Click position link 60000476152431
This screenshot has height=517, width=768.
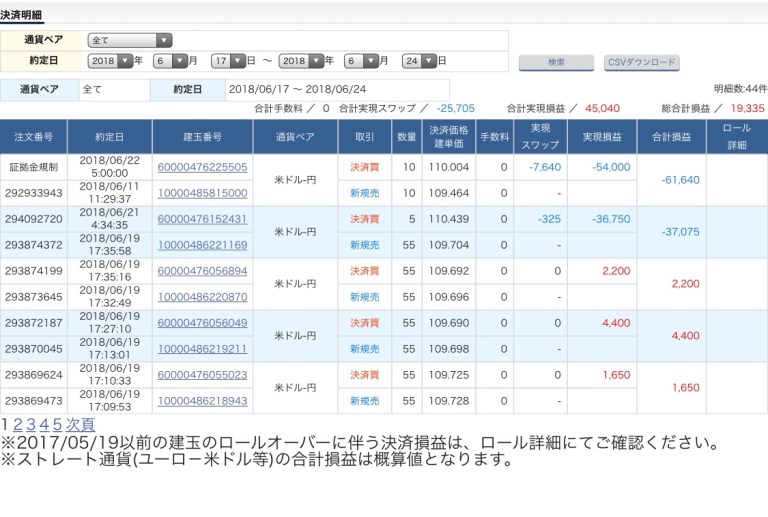(202, 219)
